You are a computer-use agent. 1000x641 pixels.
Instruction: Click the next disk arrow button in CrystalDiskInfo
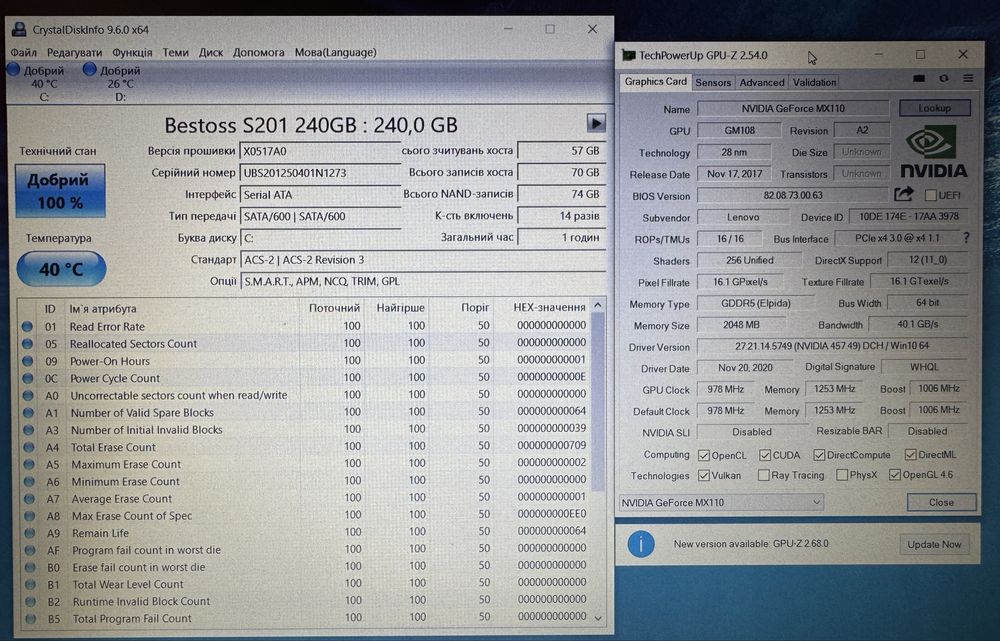pos(596,123)
